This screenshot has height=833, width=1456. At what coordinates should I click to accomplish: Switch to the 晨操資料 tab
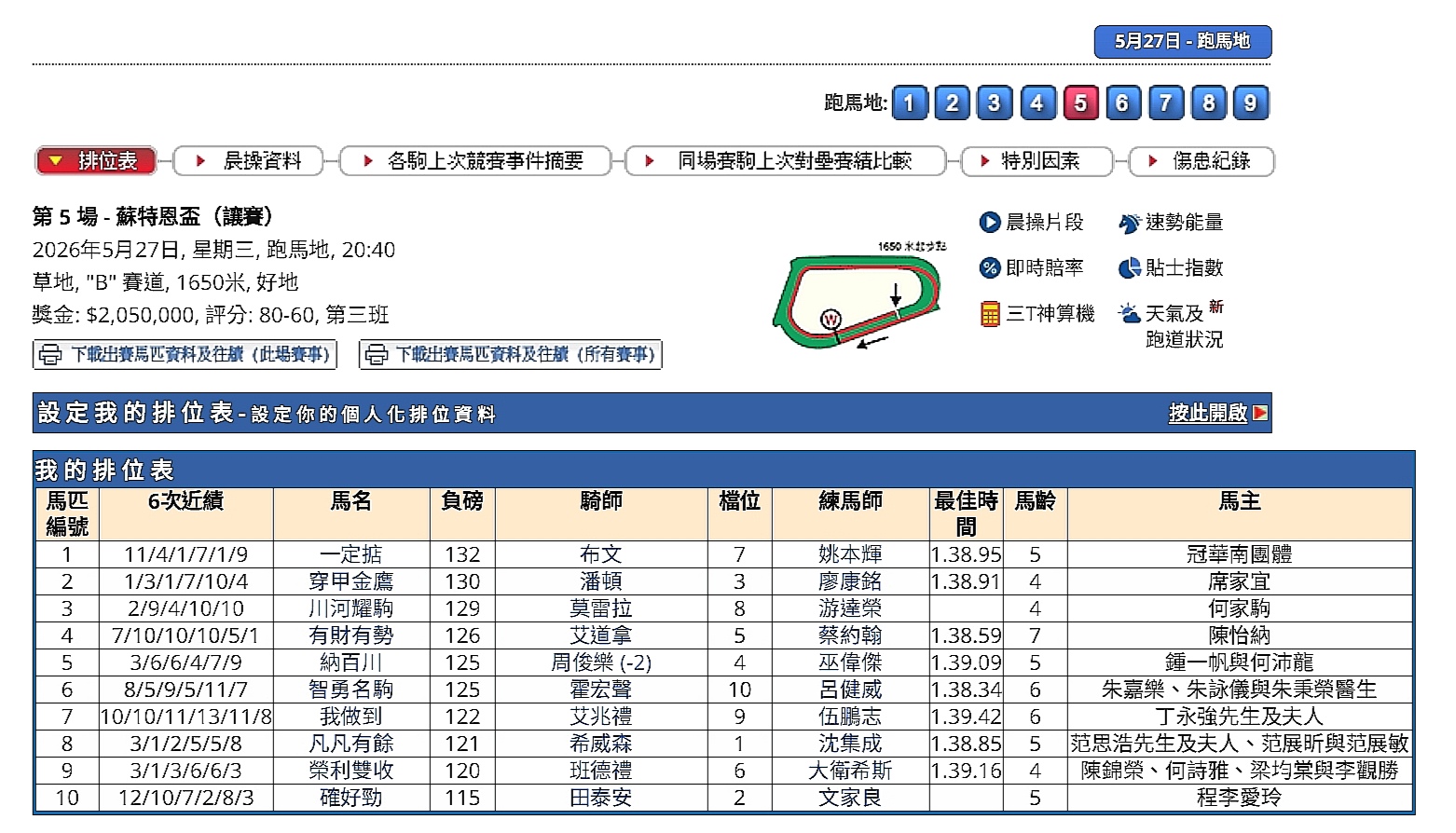248,161
